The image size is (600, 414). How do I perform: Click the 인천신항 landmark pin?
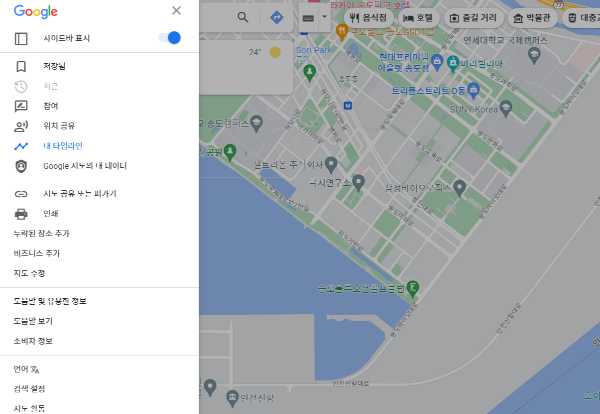pos(232,399)
